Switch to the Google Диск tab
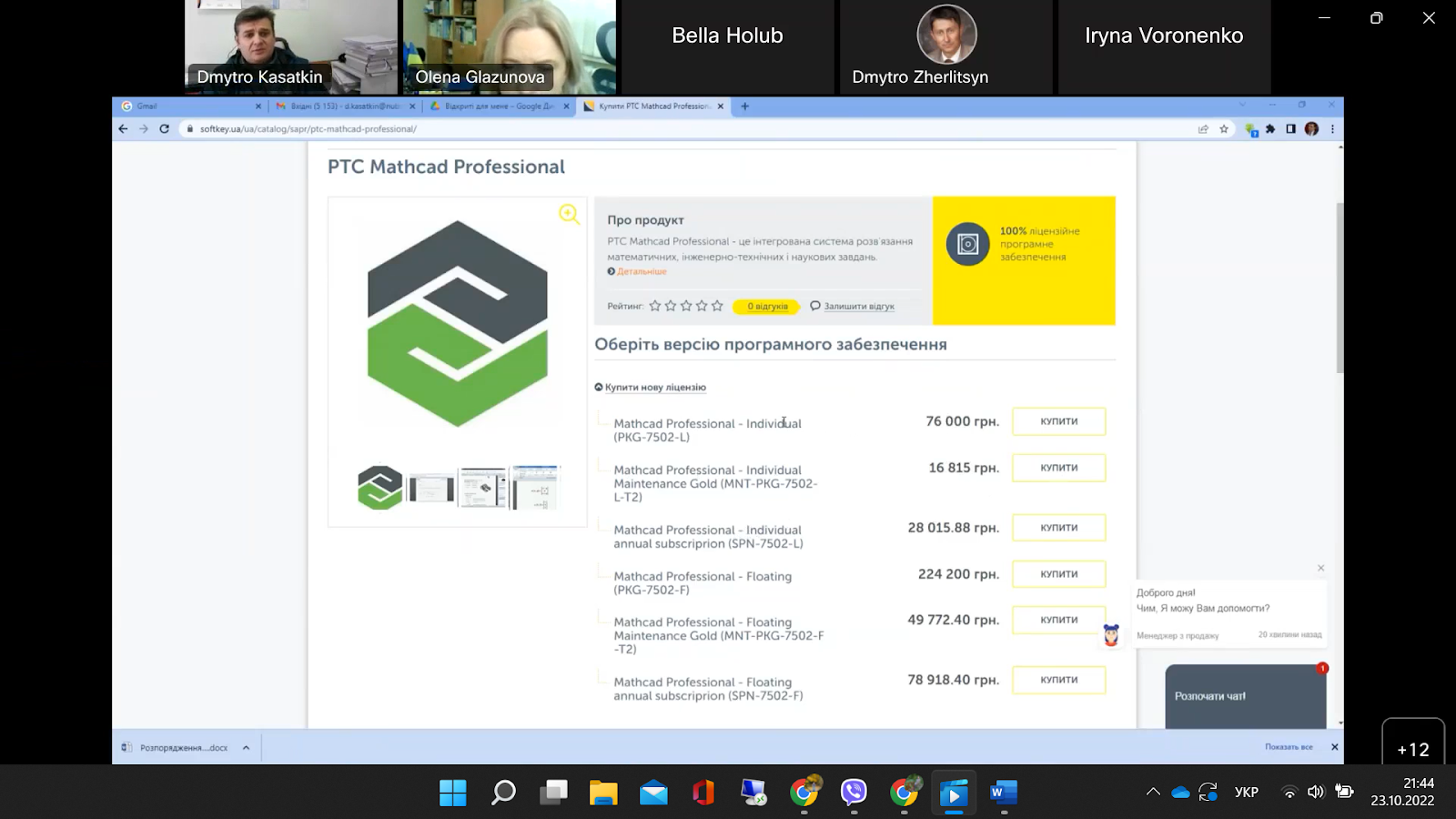The width and height of the screenshot is (1456, 819). click(500, 106)
